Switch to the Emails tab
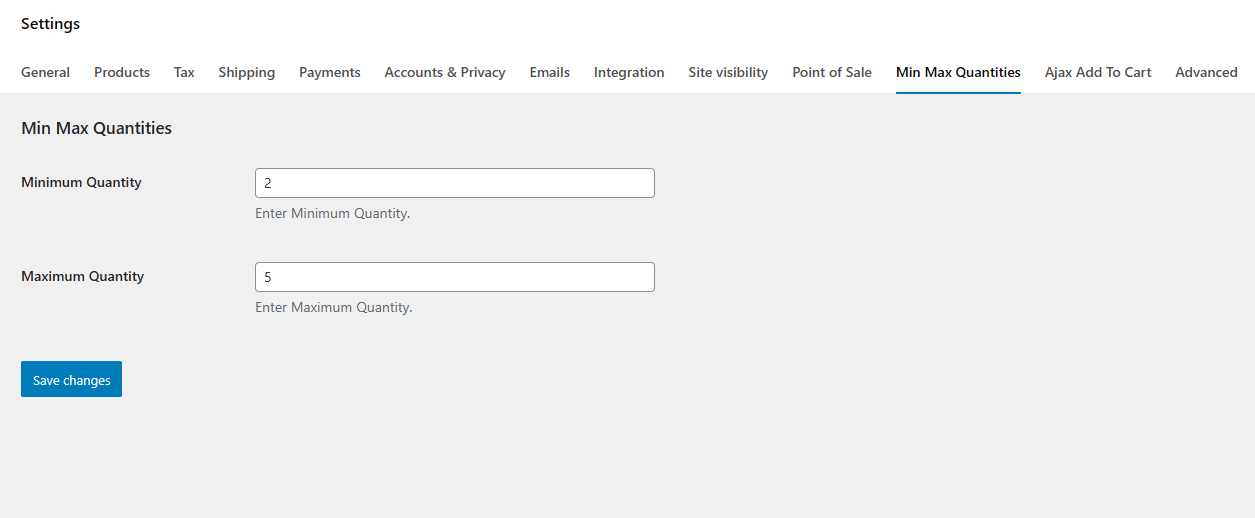Image resolution: width=1255 pixels, height=518 pixels. [x=549, y=72]
